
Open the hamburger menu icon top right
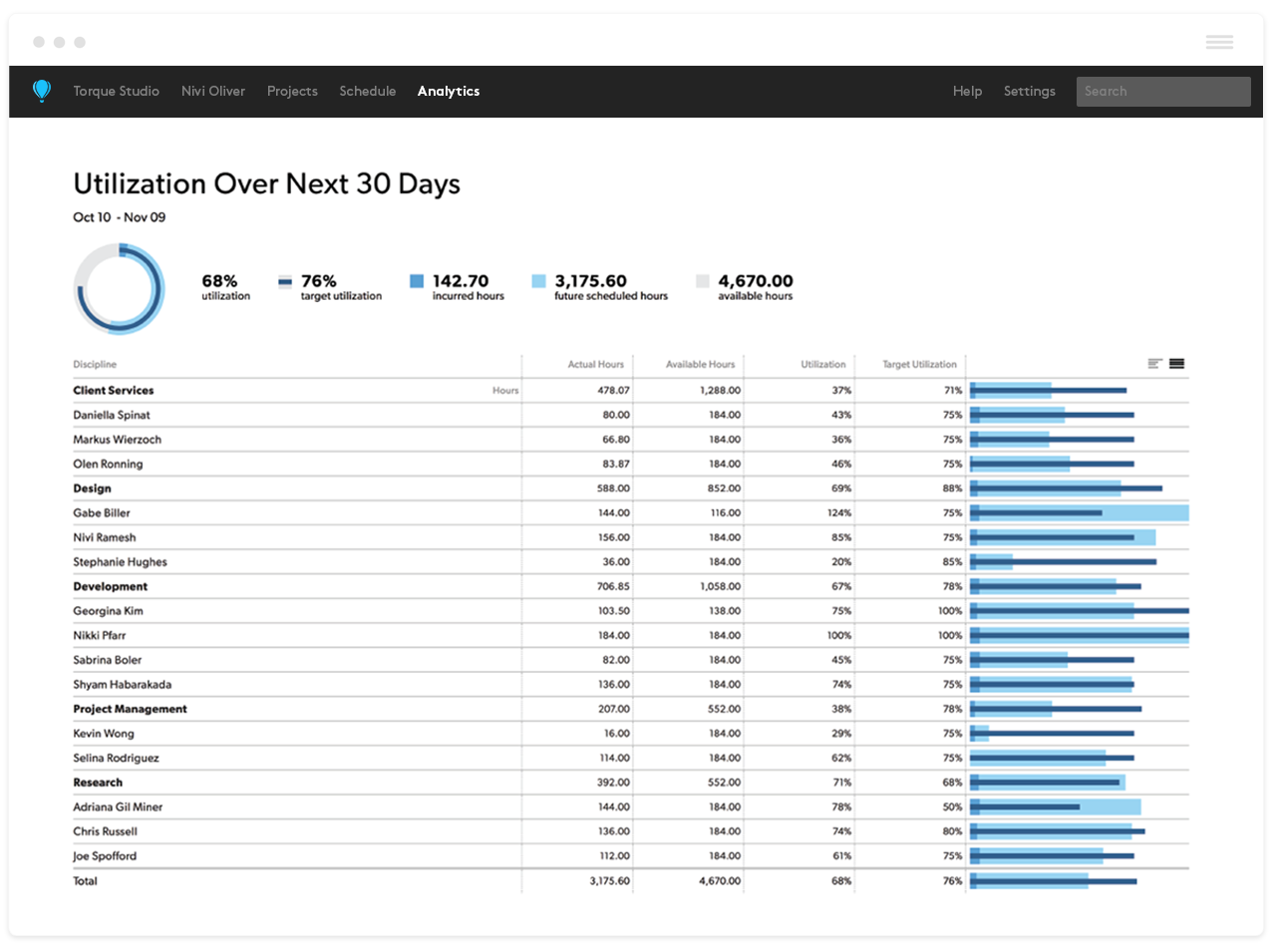1219,42
